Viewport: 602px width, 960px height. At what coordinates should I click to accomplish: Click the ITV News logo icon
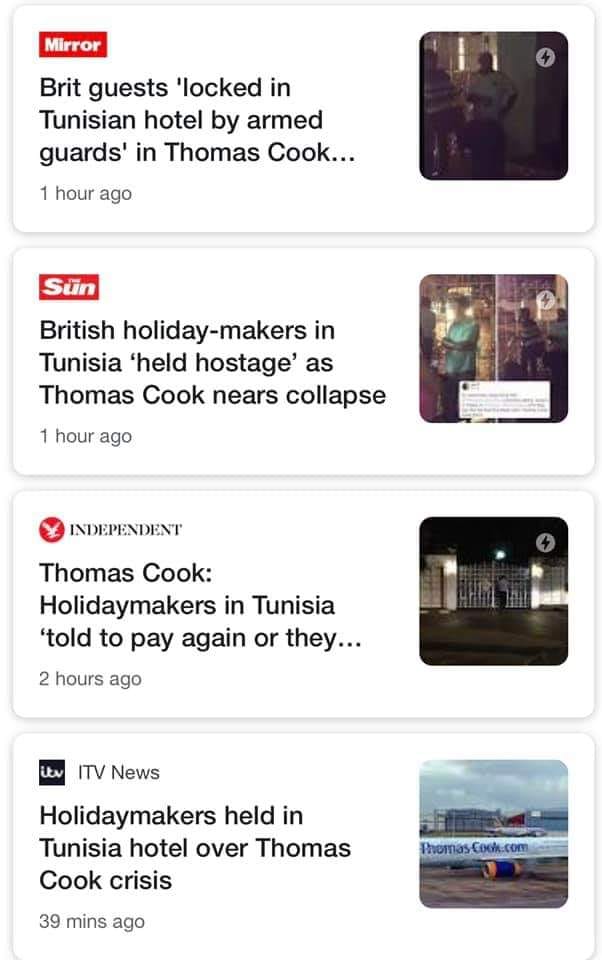pyautogui.click(x=51, y=772)
